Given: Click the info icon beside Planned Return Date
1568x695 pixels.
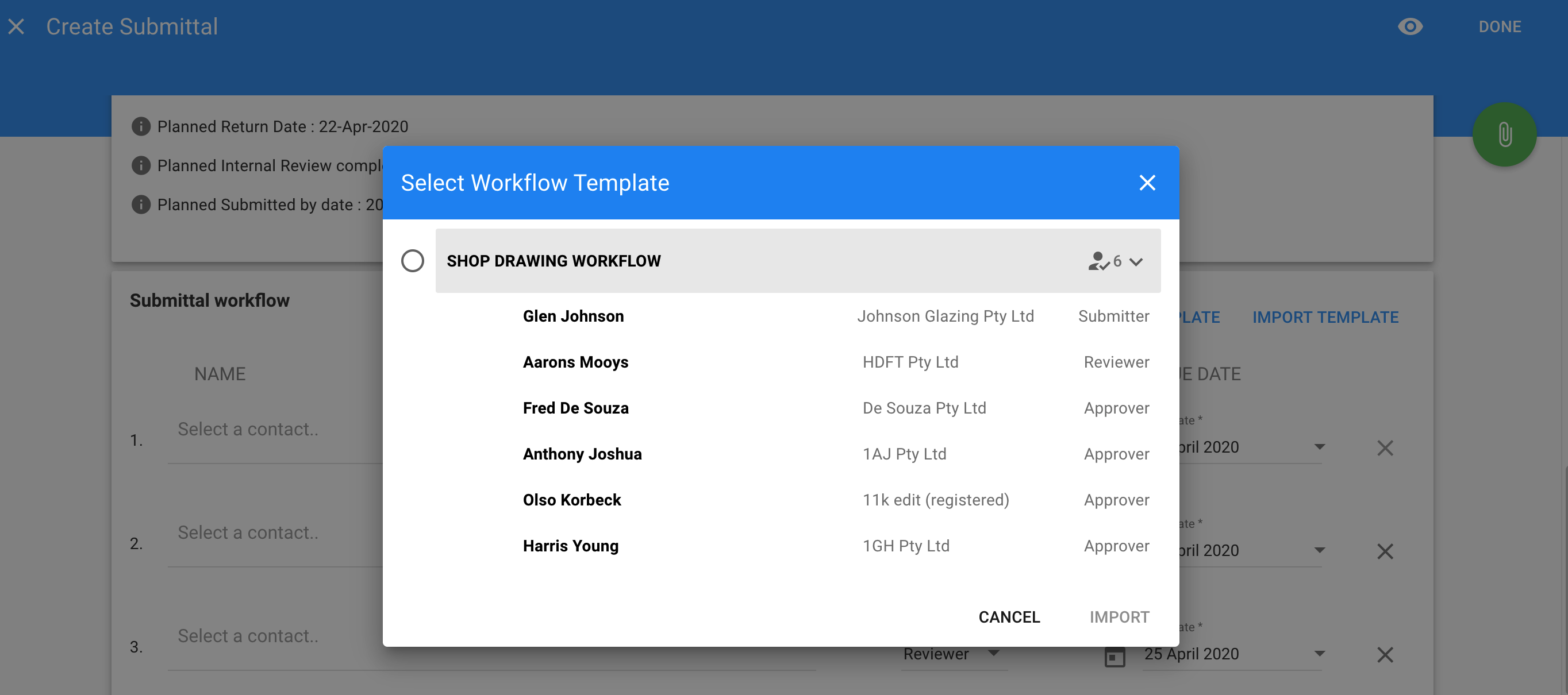Looking at the screenshot, I should [x=141, y=126].
